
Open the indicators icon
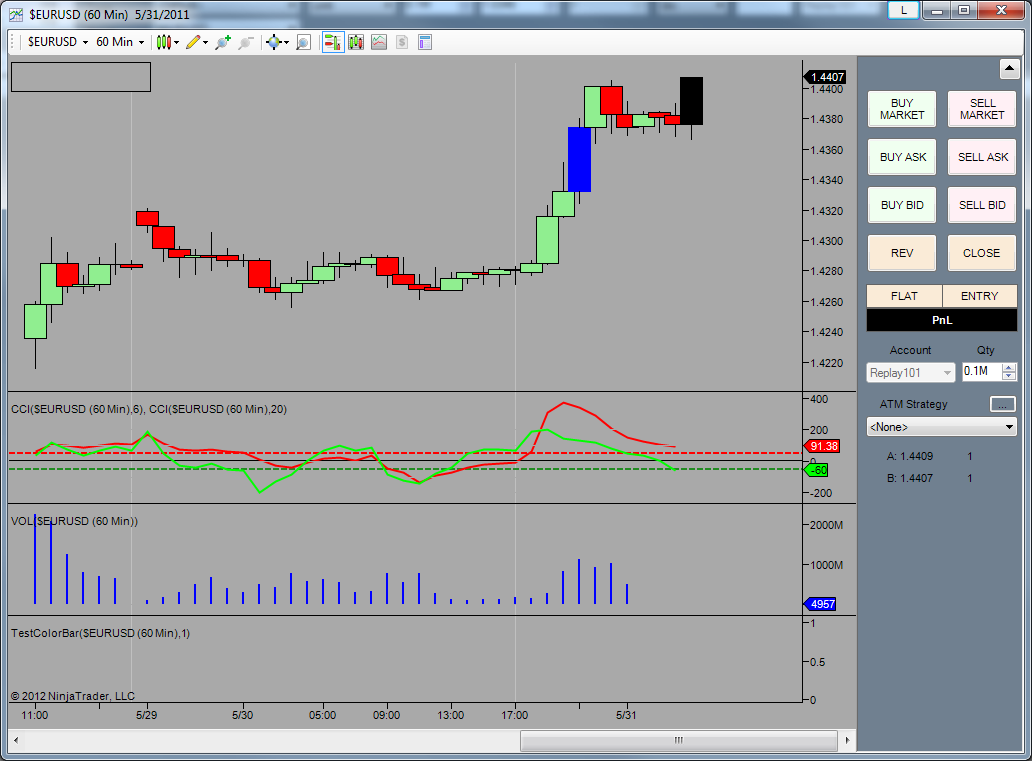[379, 42]
